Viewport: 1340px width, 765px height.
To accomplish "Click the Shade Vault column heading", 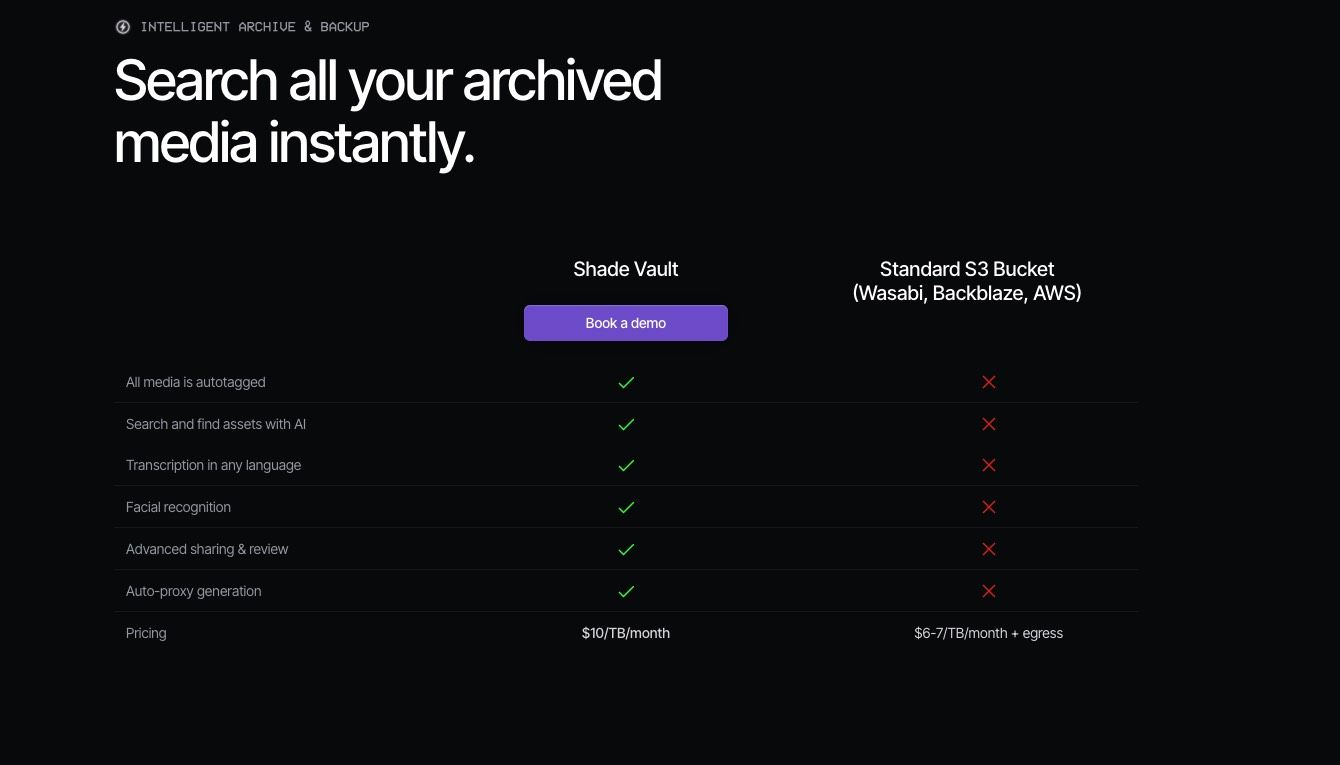I will [626, 269].
